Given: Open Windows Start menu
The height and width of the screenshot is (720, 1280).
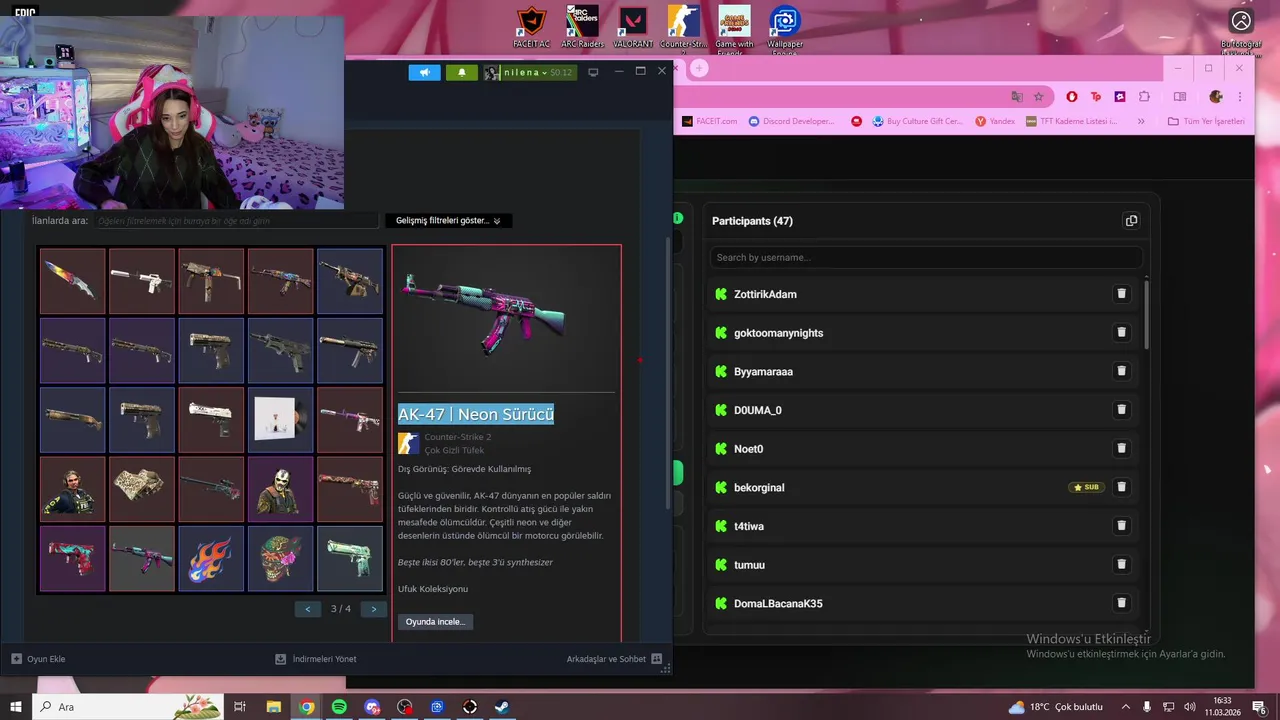Looking at the screenshot, I should 16,707.
